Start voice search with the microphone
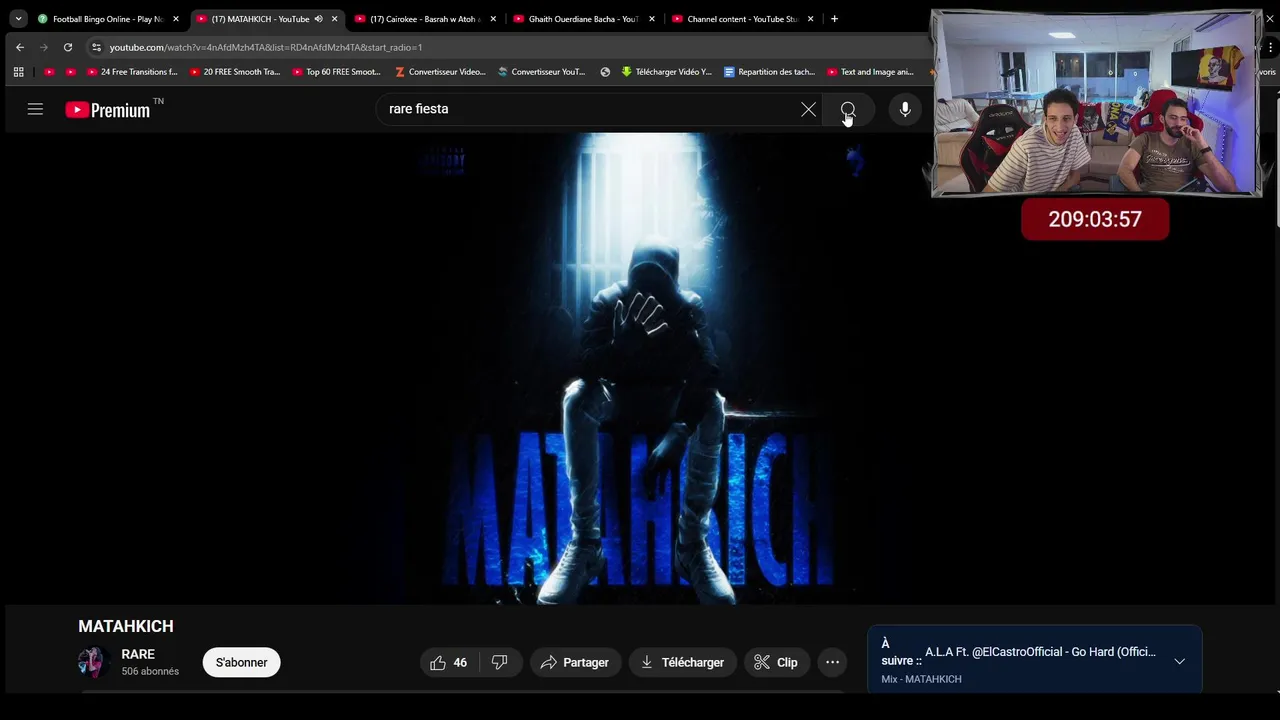The width and height of the screenshot is (1280, 720). pos(905,109)
